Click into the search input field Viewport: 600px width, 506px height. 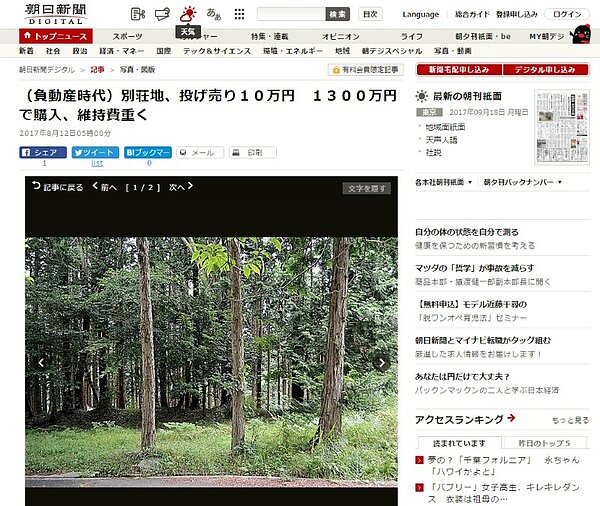tap(291, 14)
